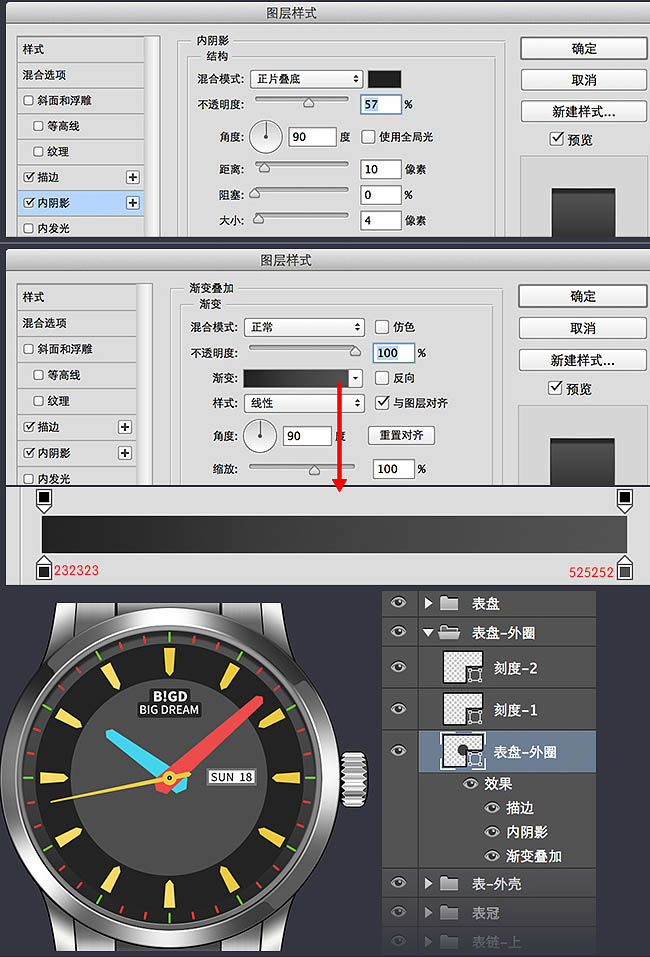Viewport: 650px width, 957px height.
Task: Click 取消 in inner shadow dialog
Action: click(x=583, y=80)
